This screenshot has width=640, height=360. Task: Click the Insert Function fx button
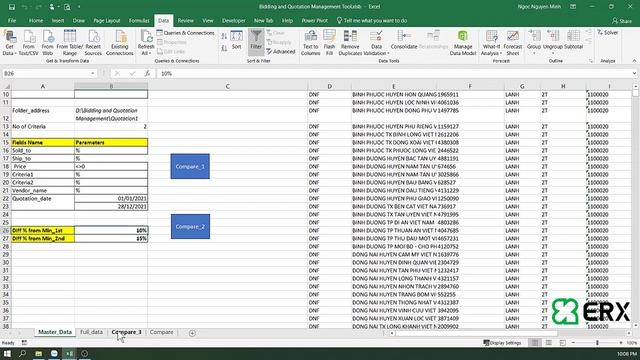pyautogui.click(x=147, y=73)
